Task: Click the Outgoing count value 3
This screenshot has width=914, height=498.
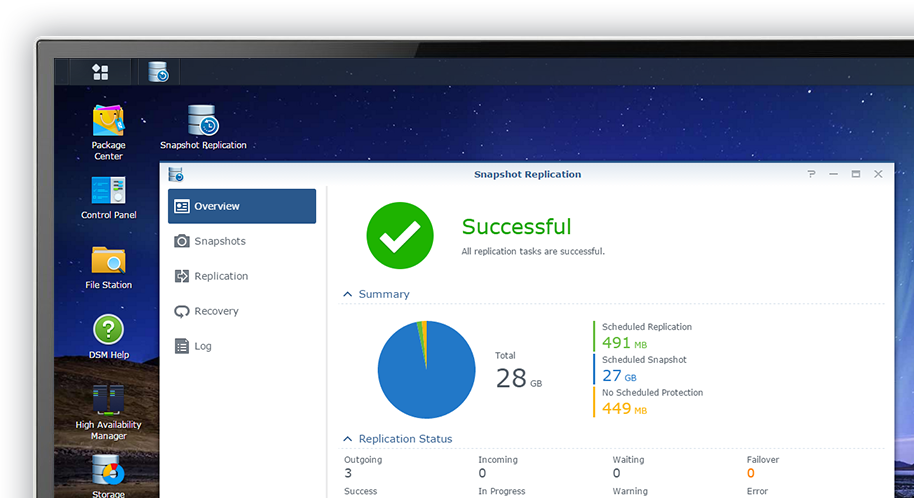Action: click(348, 473)
